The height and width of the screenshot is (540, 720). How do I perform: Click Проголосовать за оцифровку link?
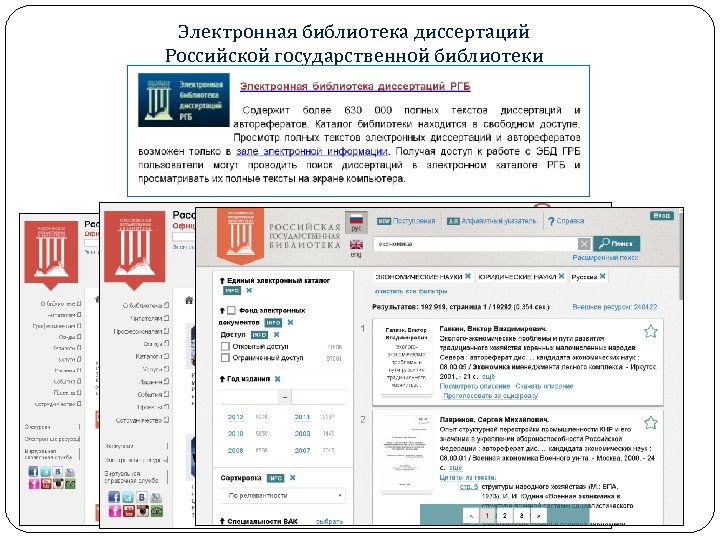click(x=490, y=395)
